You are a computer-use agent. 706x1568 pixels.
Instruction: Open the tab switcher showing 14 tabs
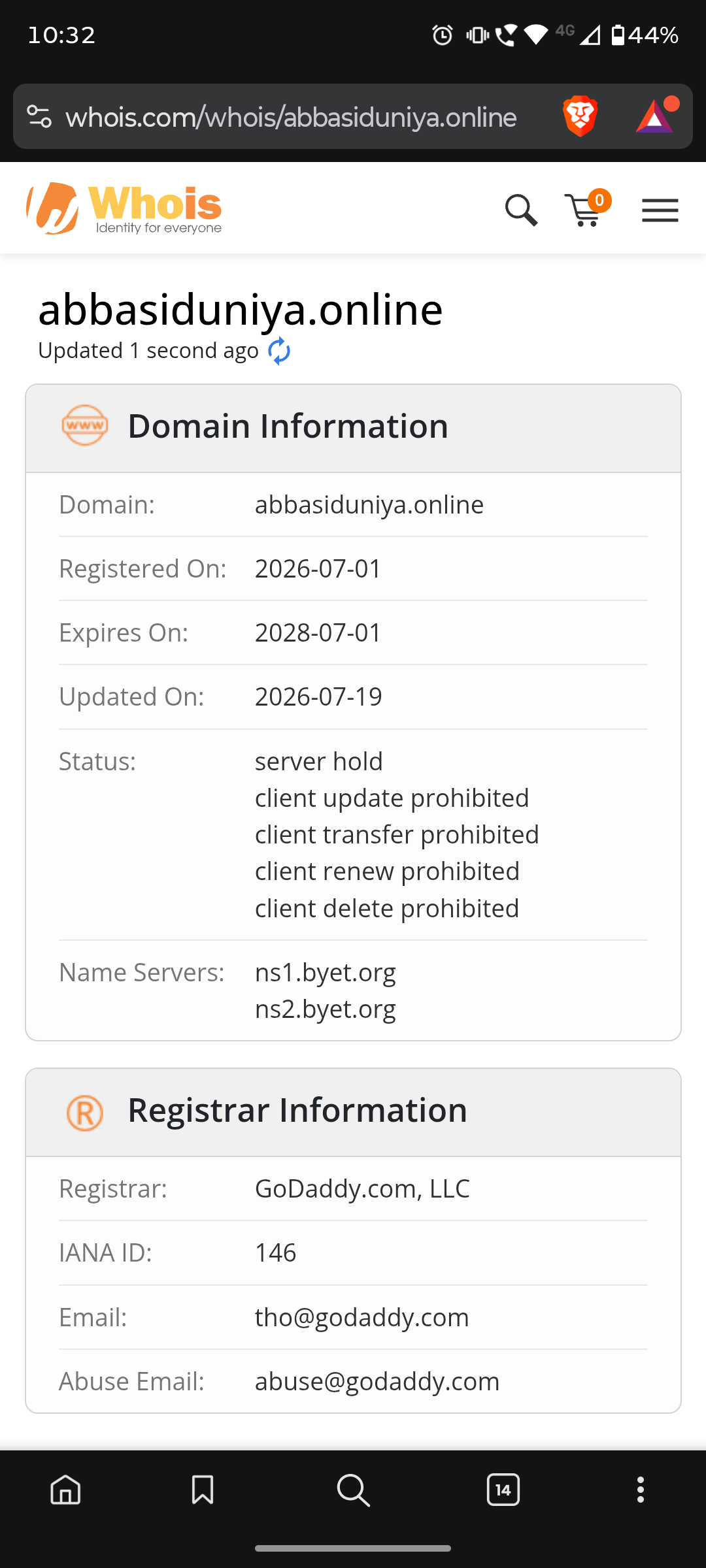pyautogui.click(x=503, y=1490)
